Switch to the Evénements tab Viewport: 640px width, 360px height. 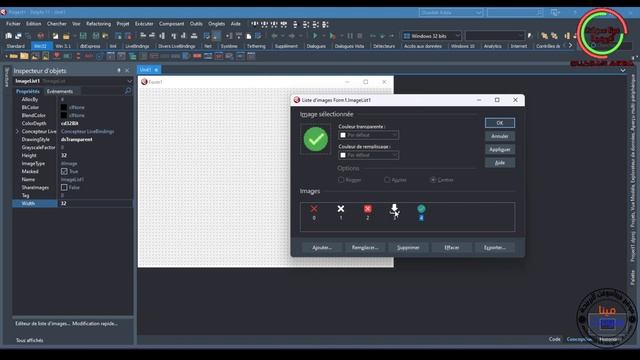click(x=60, y=91)
